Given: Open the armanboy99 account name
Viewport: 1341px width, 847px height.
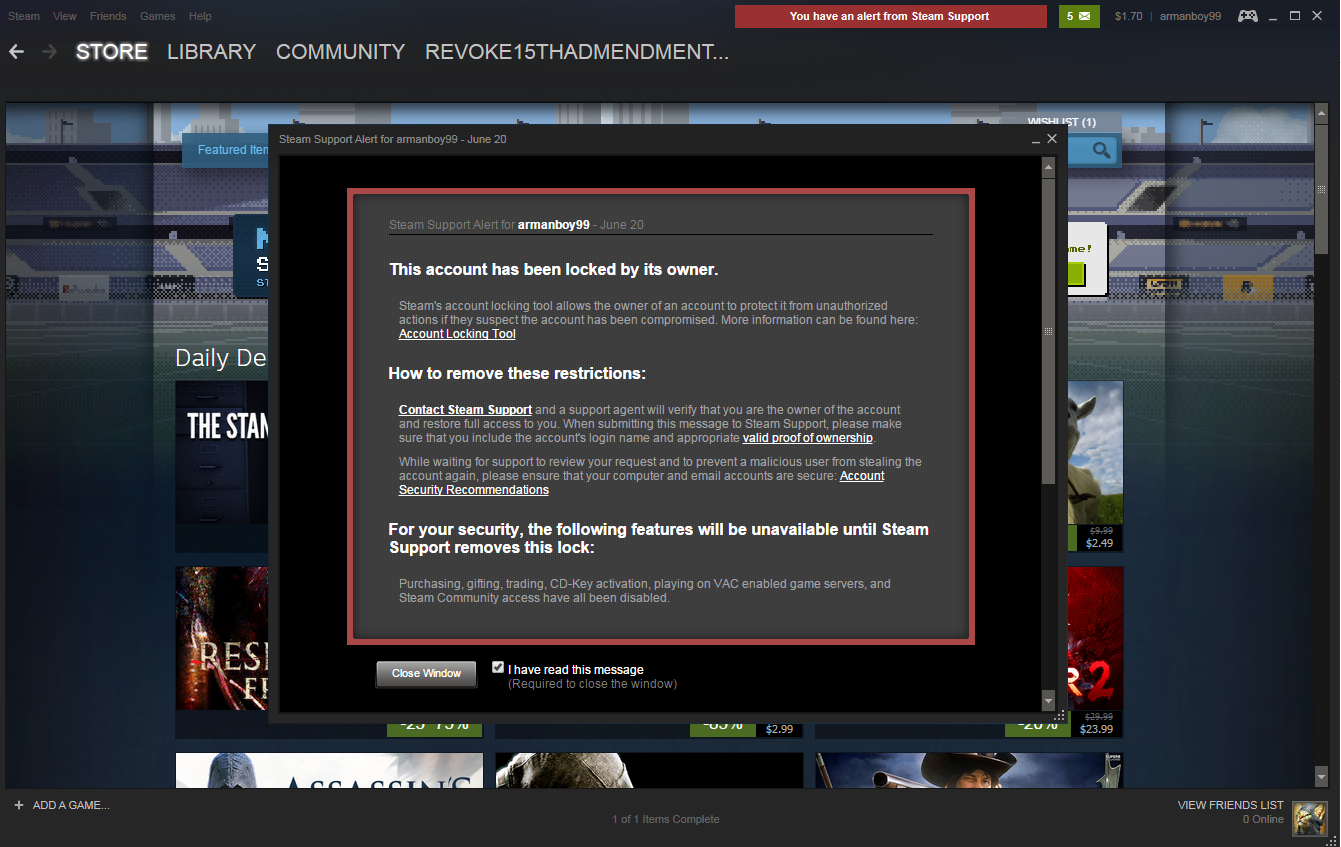Looking at the screenshot, I should tap(1191, 16).
